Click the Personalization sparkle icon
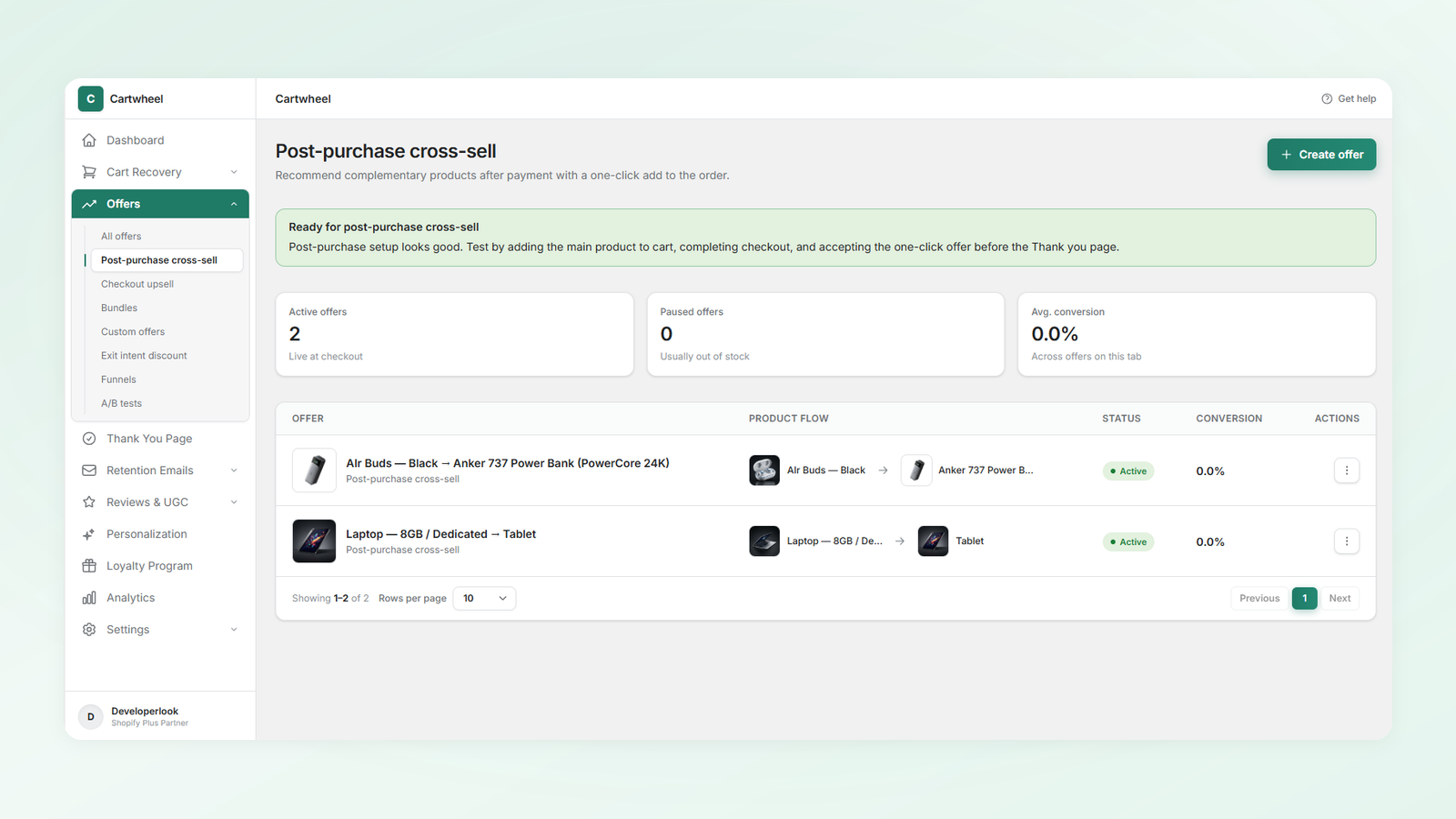 [x=89, y=534]
